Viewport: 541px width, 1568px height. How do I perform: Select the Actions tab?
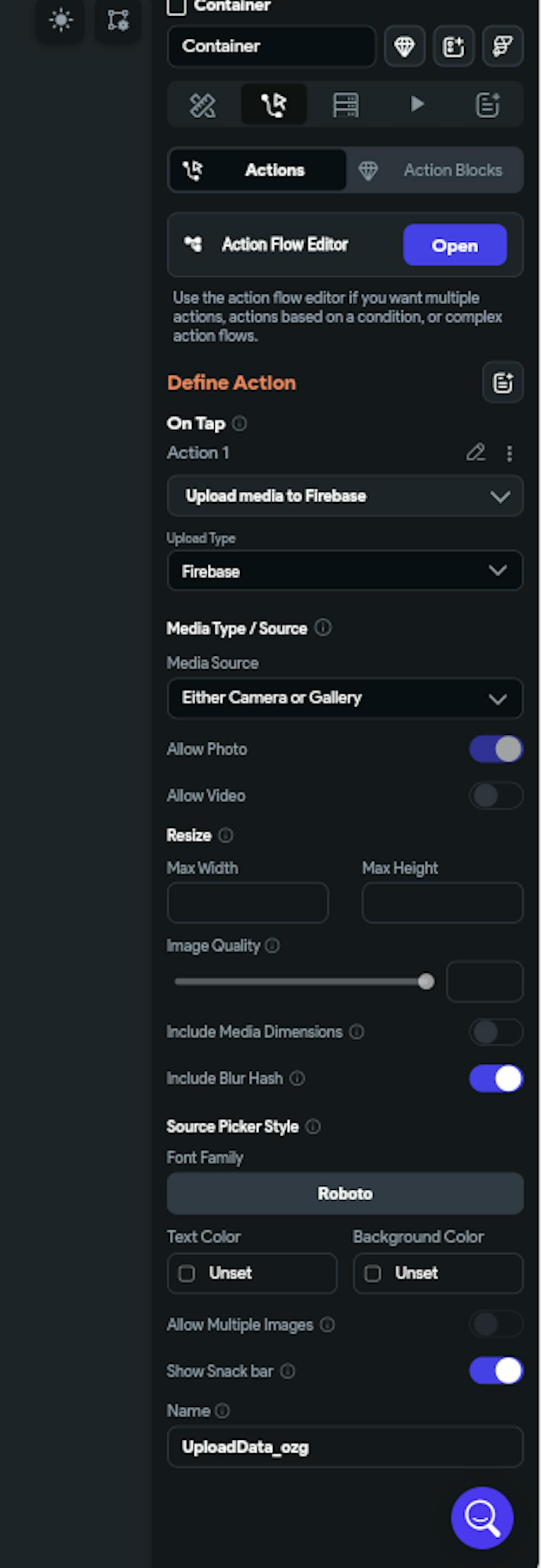258,170
